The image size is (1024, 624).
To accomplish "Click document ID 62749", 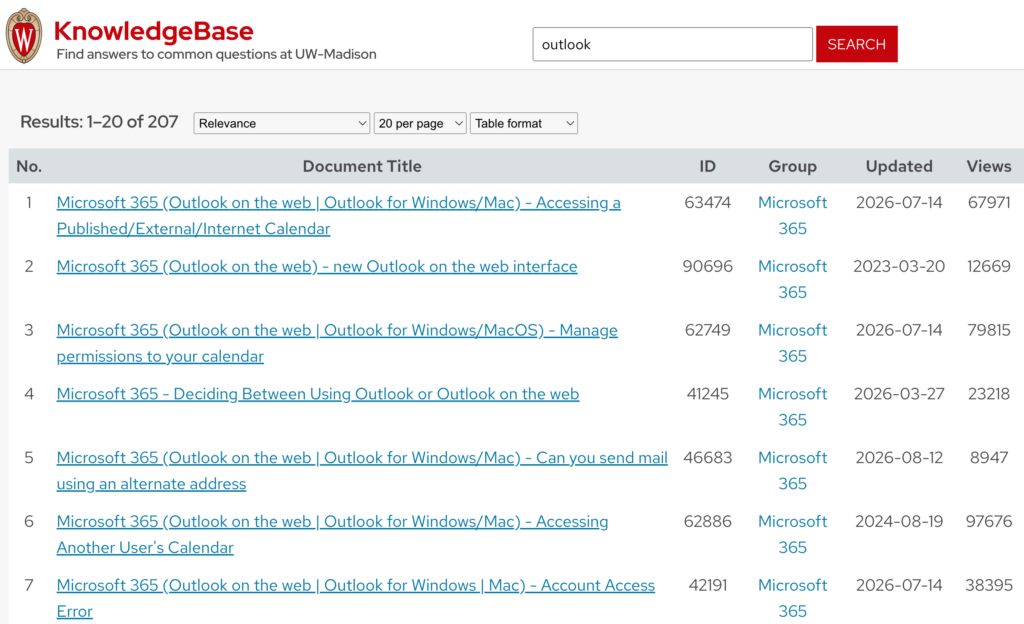I will (707, 330).
